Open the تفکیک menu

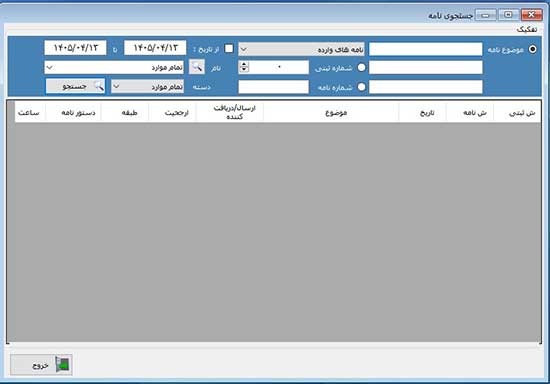tap(526, 30)
